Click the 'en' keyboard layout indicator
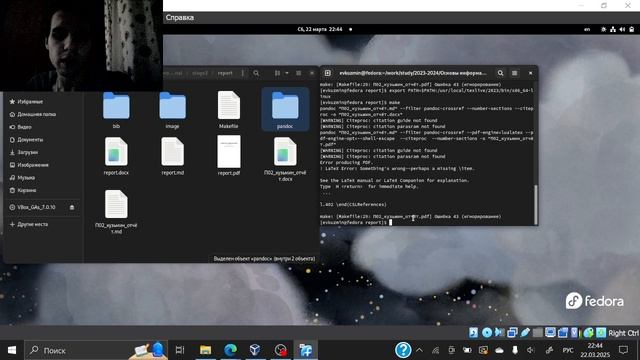The image size is (640, 360). [587, 29]
